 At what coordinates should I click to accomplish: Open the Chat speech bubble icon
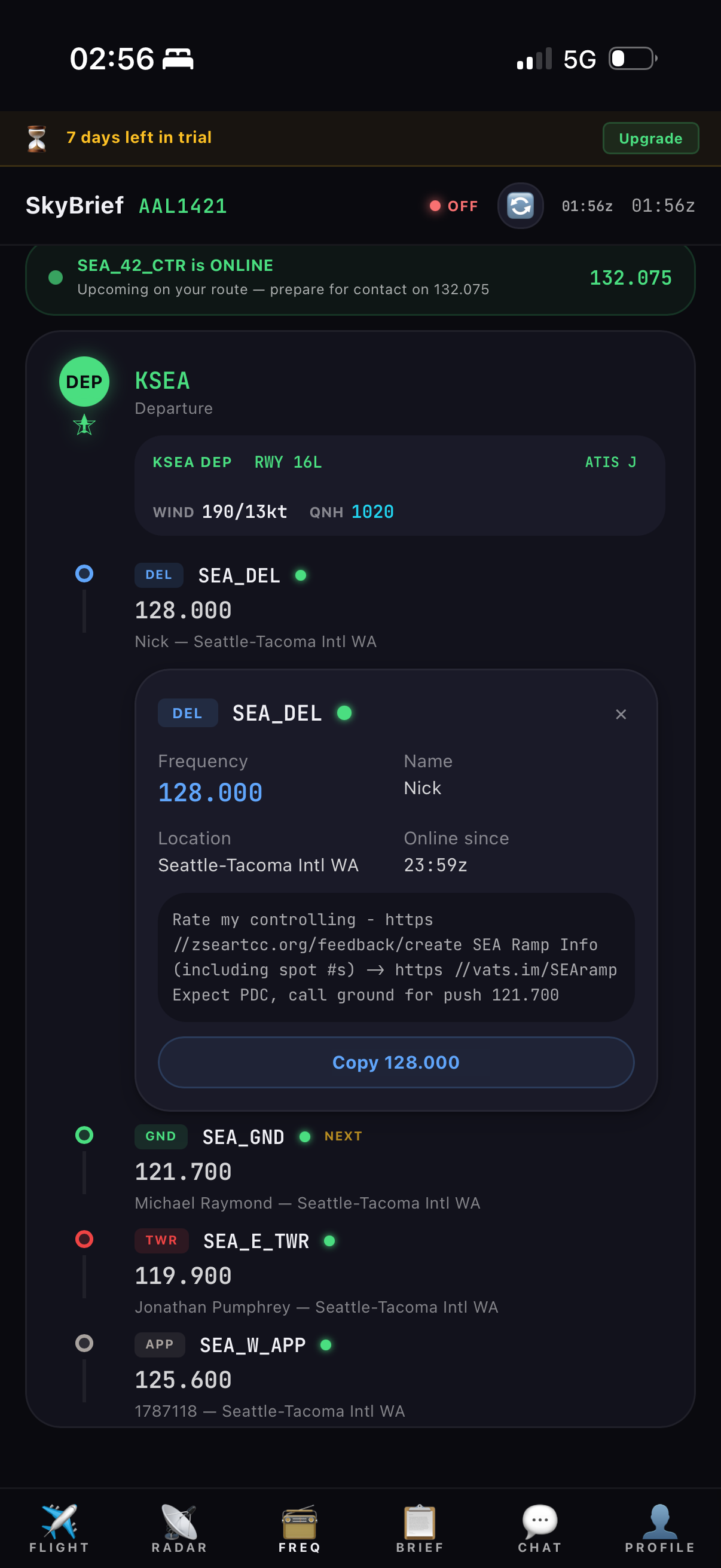tap(540, 1521)
